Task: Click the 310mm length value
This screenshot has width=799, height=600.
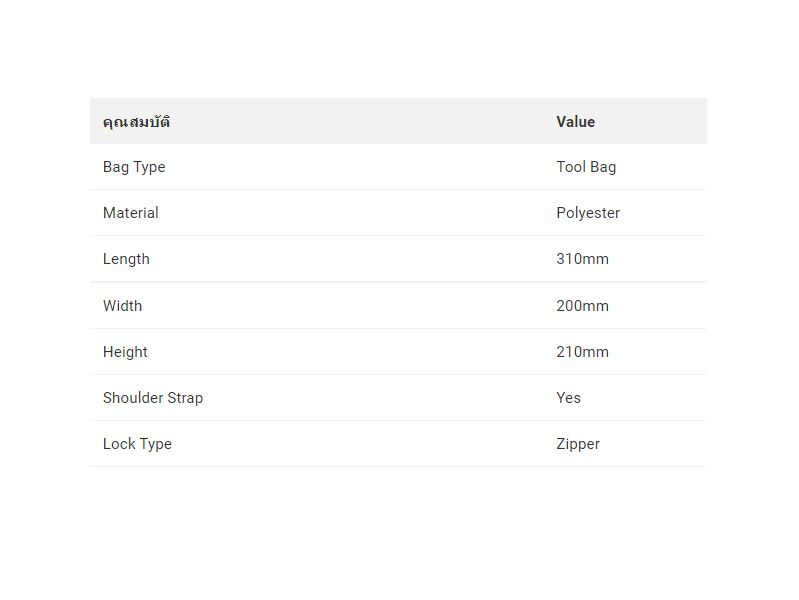Action: tap(582, 259)
